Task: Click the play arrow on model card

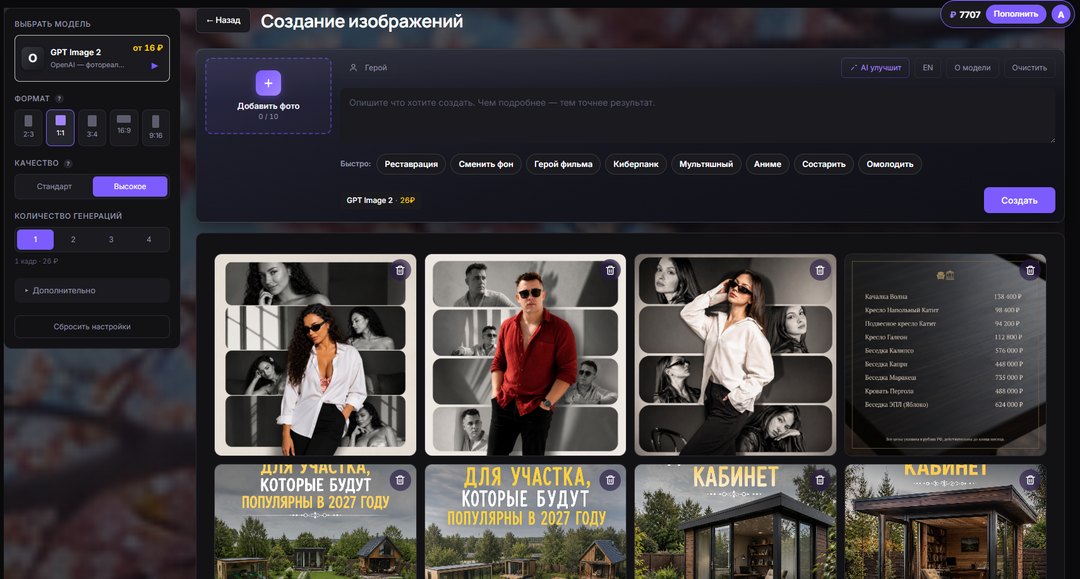Action: pos(154,66)
